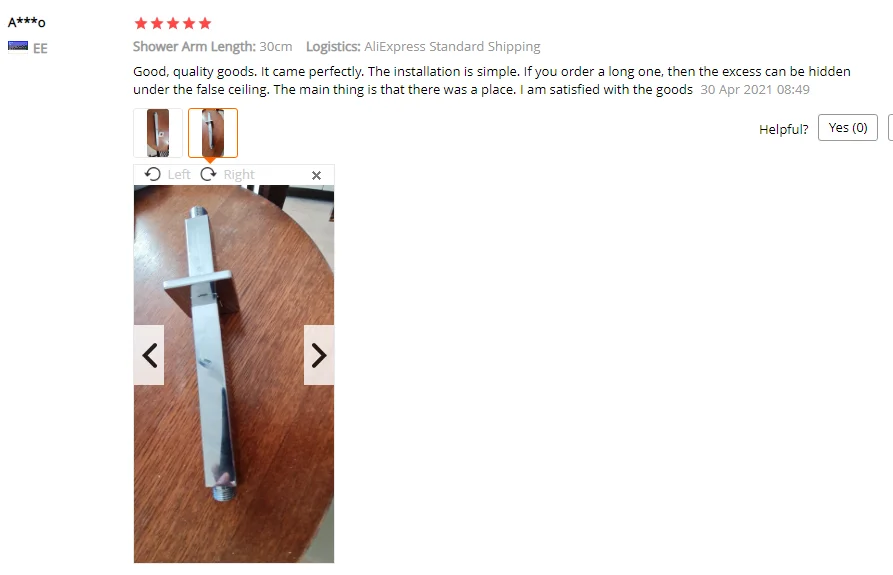
Task: Click the 'Left' rotate label
Action: (x=179, y=174)
